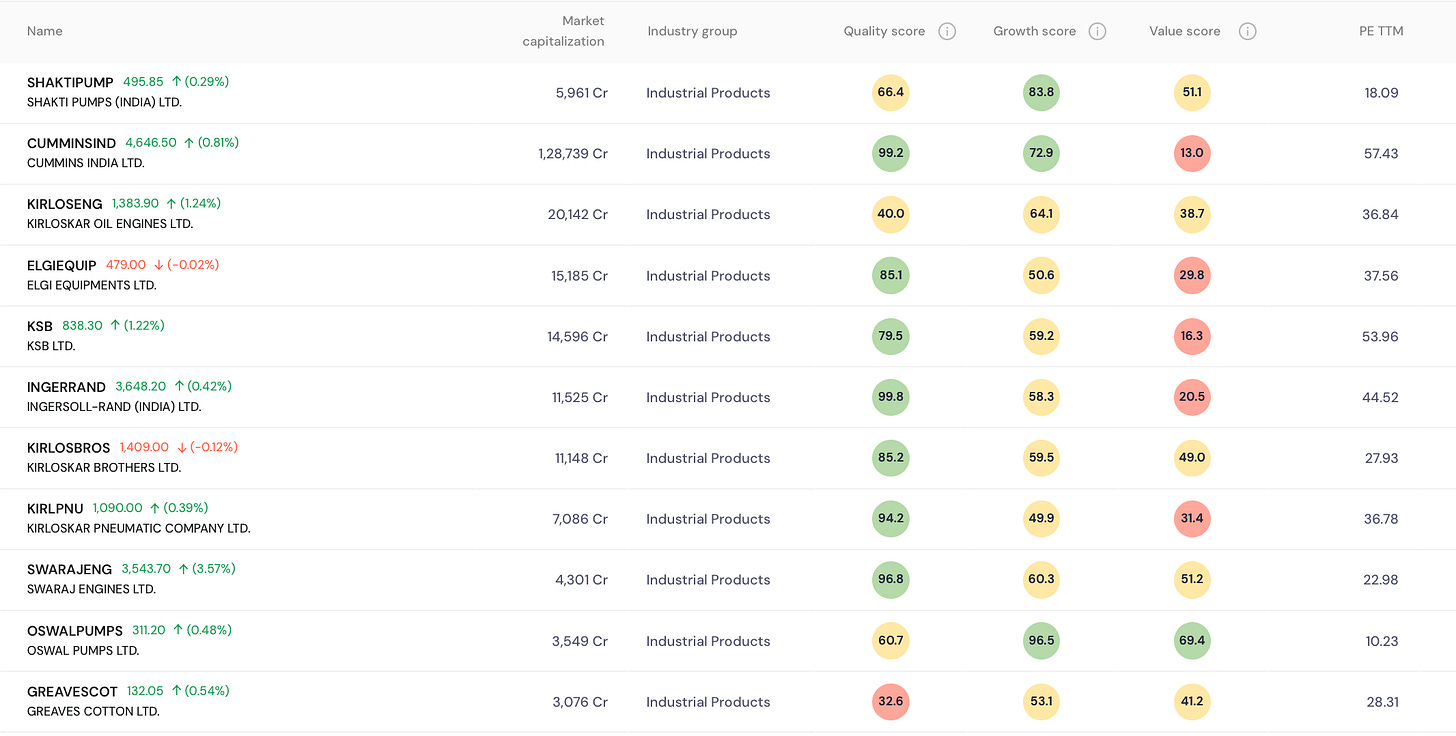Click INGERSOLL-RAND (INDIA) LTD. company name
The image size is (1456, 736).
[x=114, y=407]
